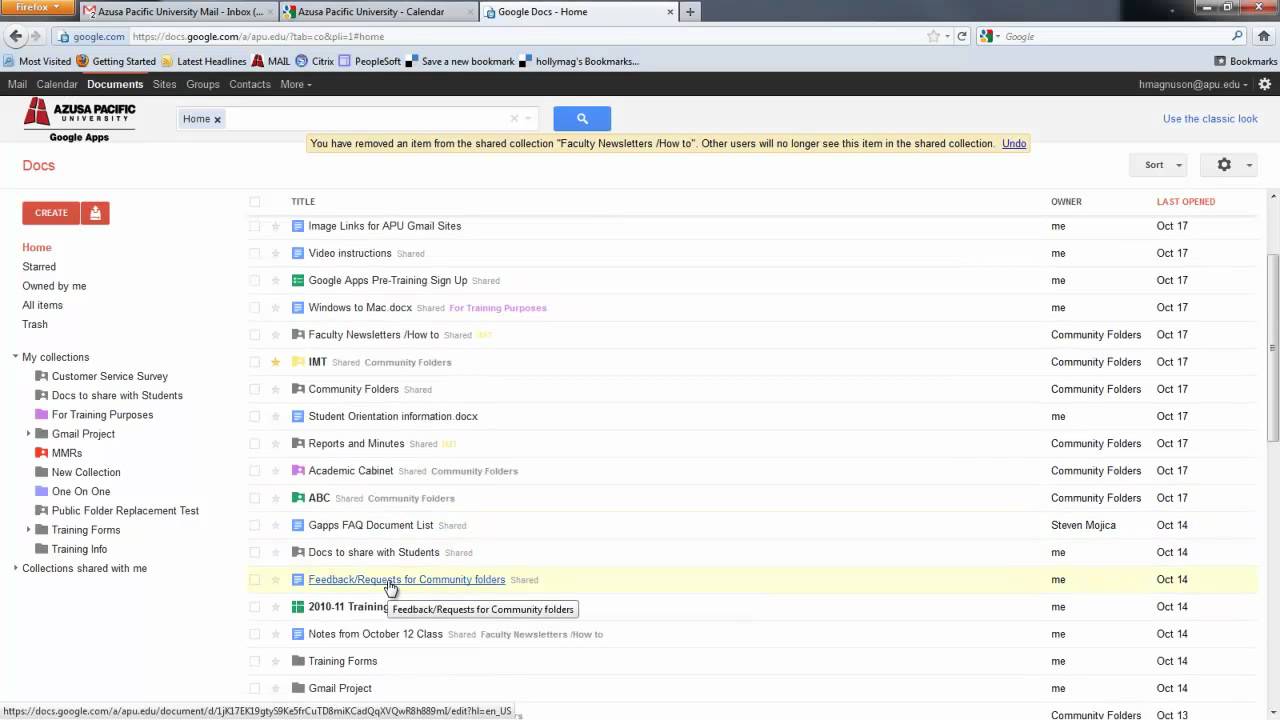Viewport: 1280px width, 720px height.
Task: Open Calendar in the top navigation bar
Action: click(57, 84)
